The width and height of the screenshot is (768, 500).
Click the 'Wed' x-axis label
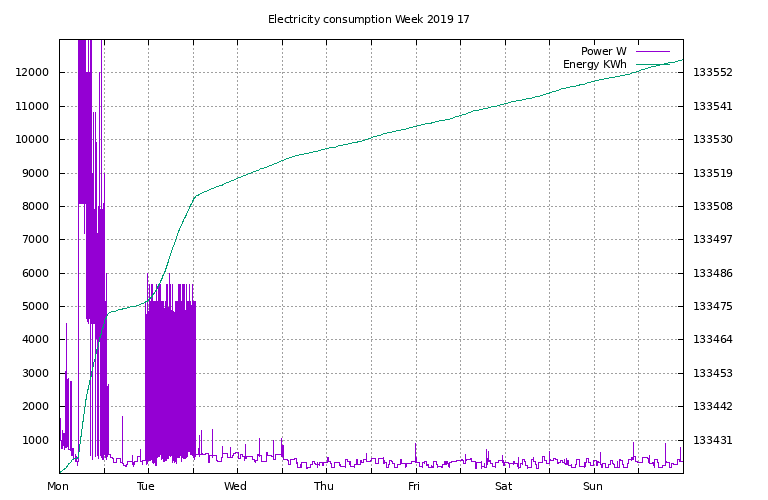click(235, 486)
